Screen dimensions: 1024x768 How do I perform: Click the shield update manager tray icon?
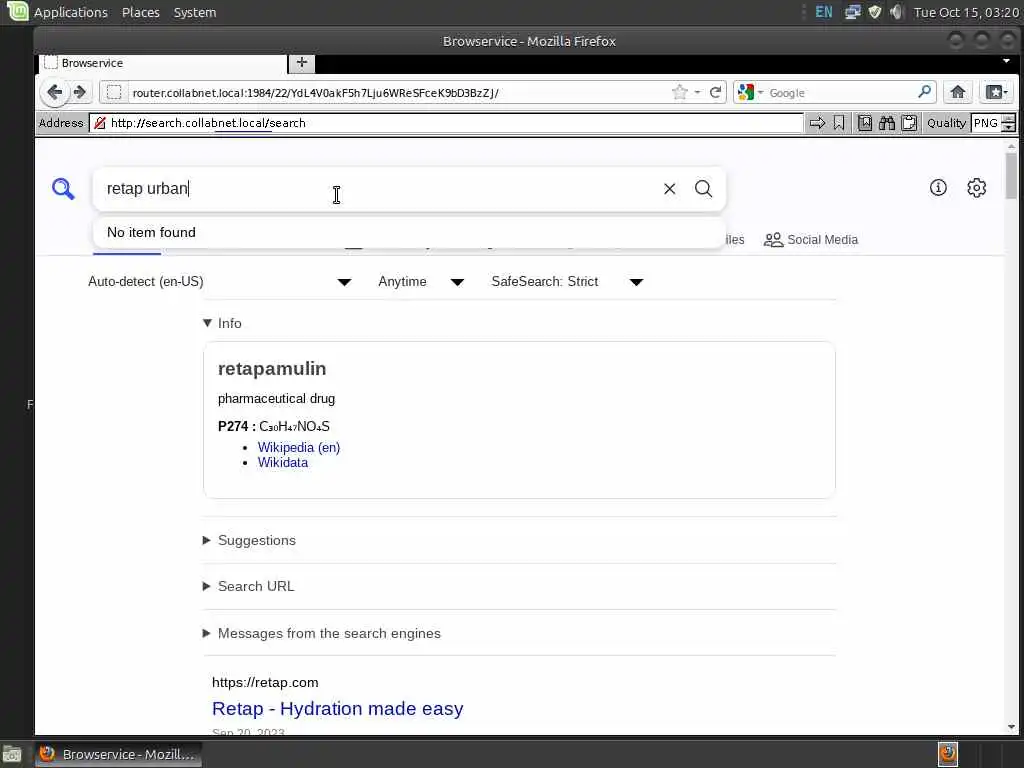click(874, 12)
